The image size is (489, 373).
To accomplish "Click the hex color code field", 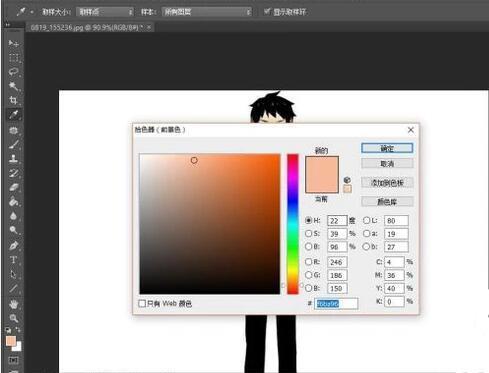I will click(336, 303).
